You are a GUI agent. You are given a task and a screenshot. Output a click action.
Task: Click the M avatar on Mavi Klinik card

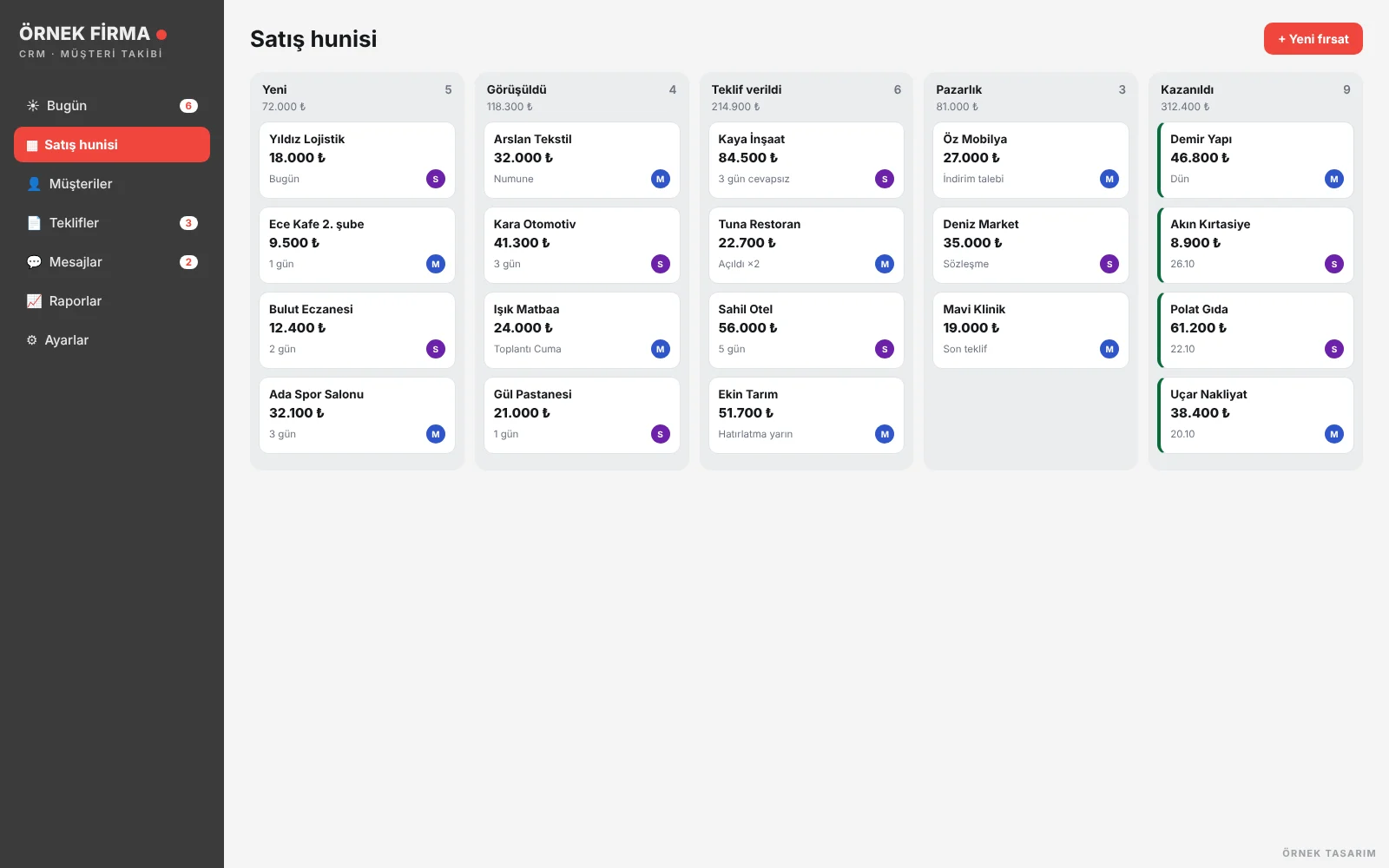(1109, 349)
